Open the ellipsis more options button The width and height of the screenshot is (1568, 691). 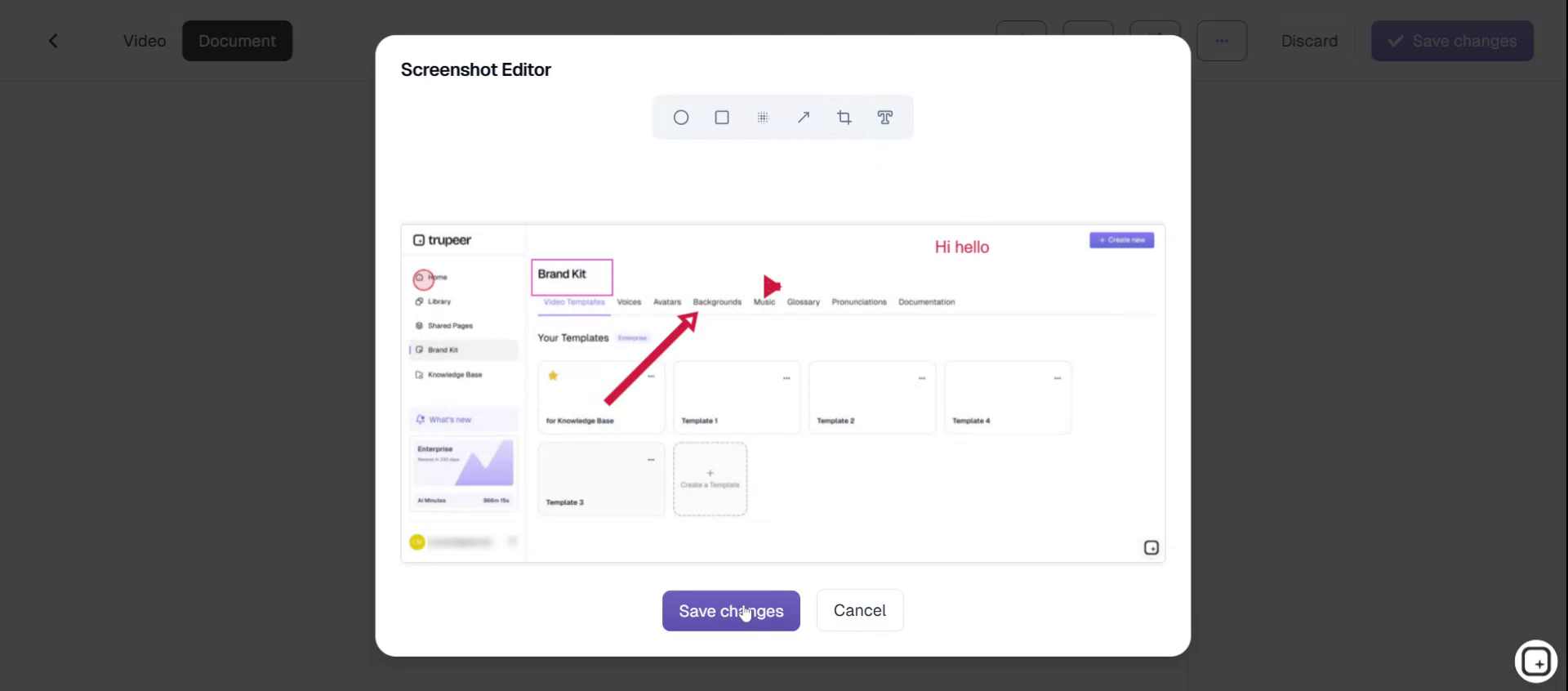1222,41
